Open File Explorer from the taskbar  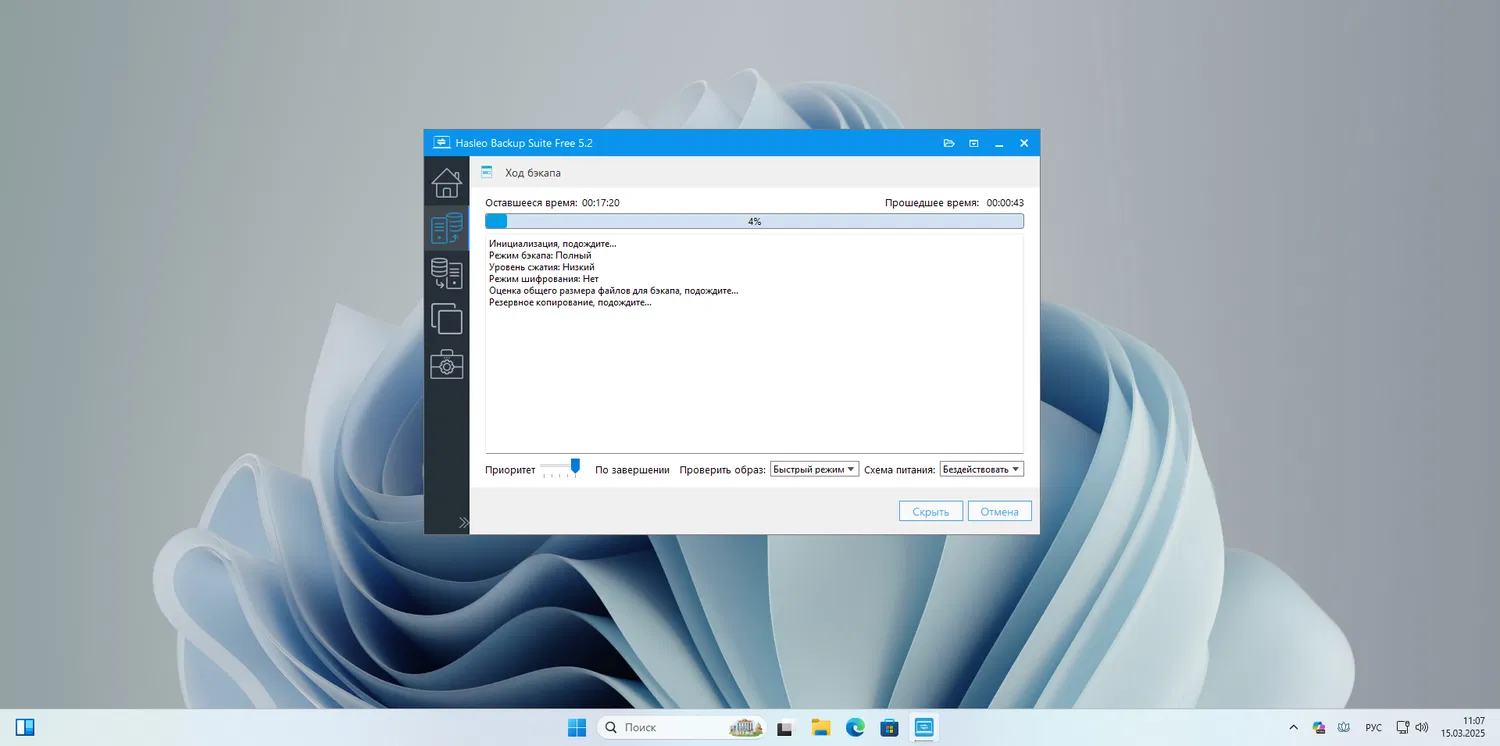821,727
